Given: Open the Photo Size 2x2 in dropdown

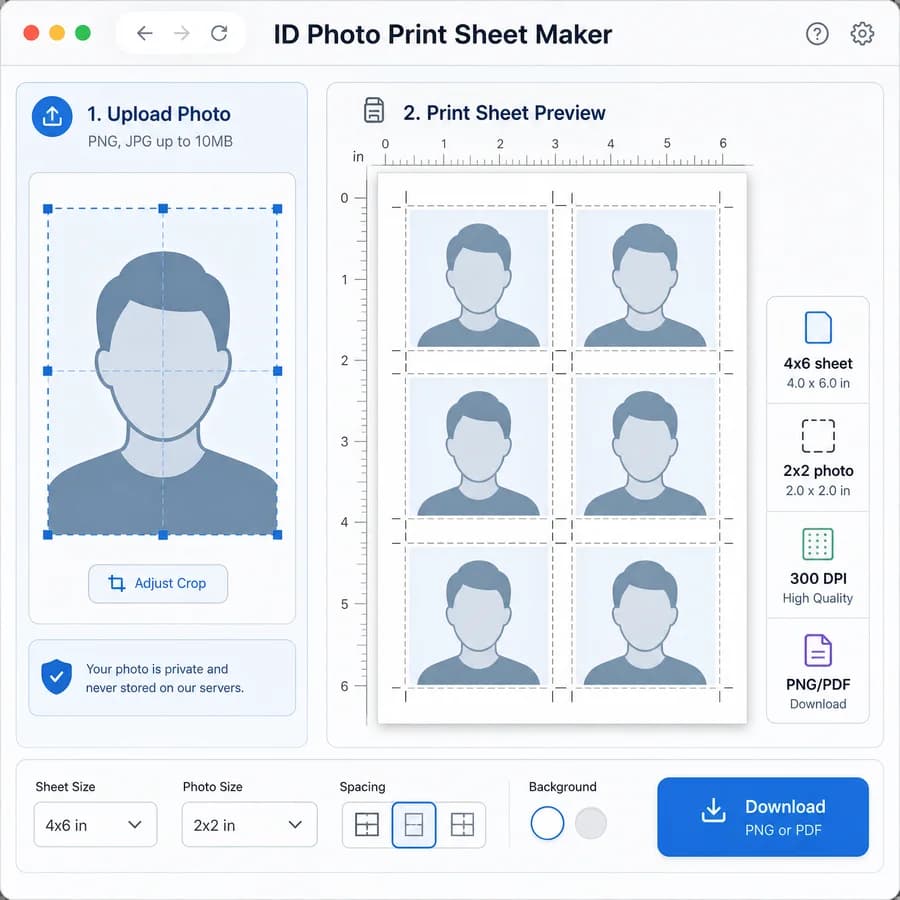Looking at the screenshot, I should [x=249, y=825].
